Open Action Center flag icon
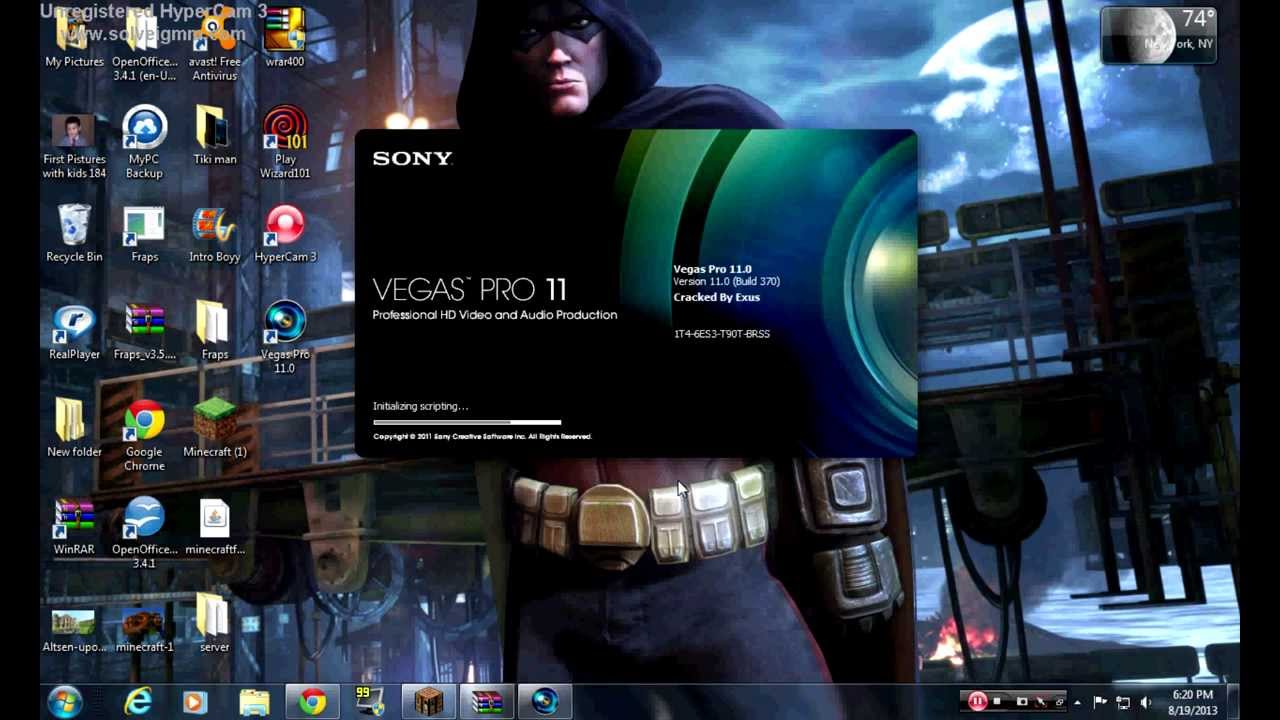This screenshot has width=1280, height=720. point(1100,702)
